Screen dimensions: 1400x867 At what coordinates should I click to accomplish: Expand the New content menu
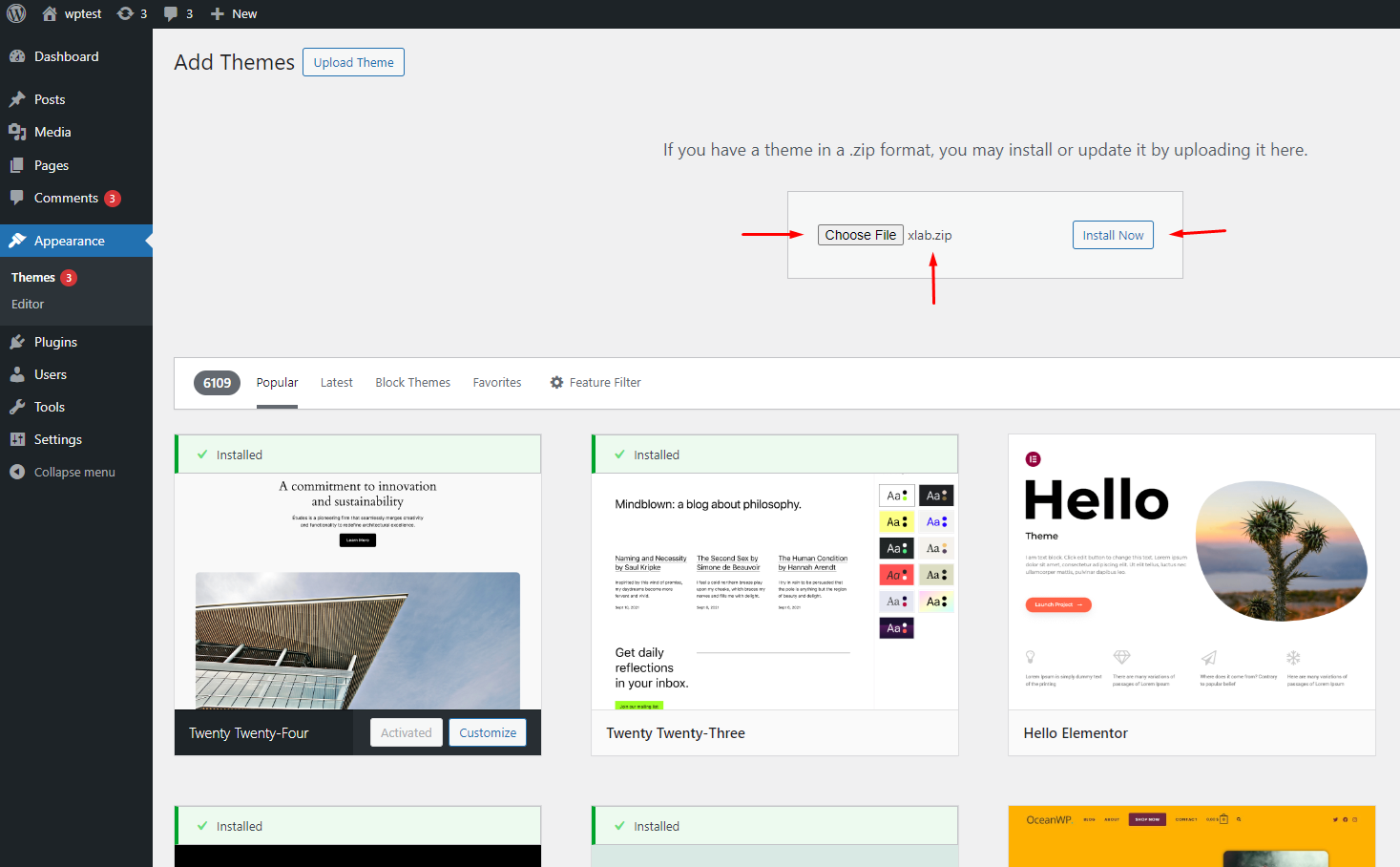(234, 13)
